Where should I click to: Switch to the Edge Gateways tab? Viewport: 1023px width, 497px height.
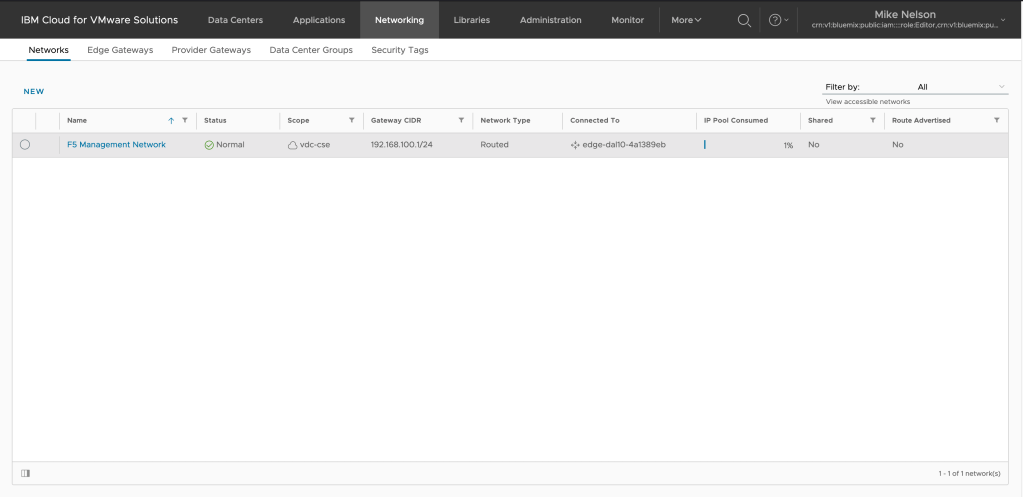(x=120, y=50)
